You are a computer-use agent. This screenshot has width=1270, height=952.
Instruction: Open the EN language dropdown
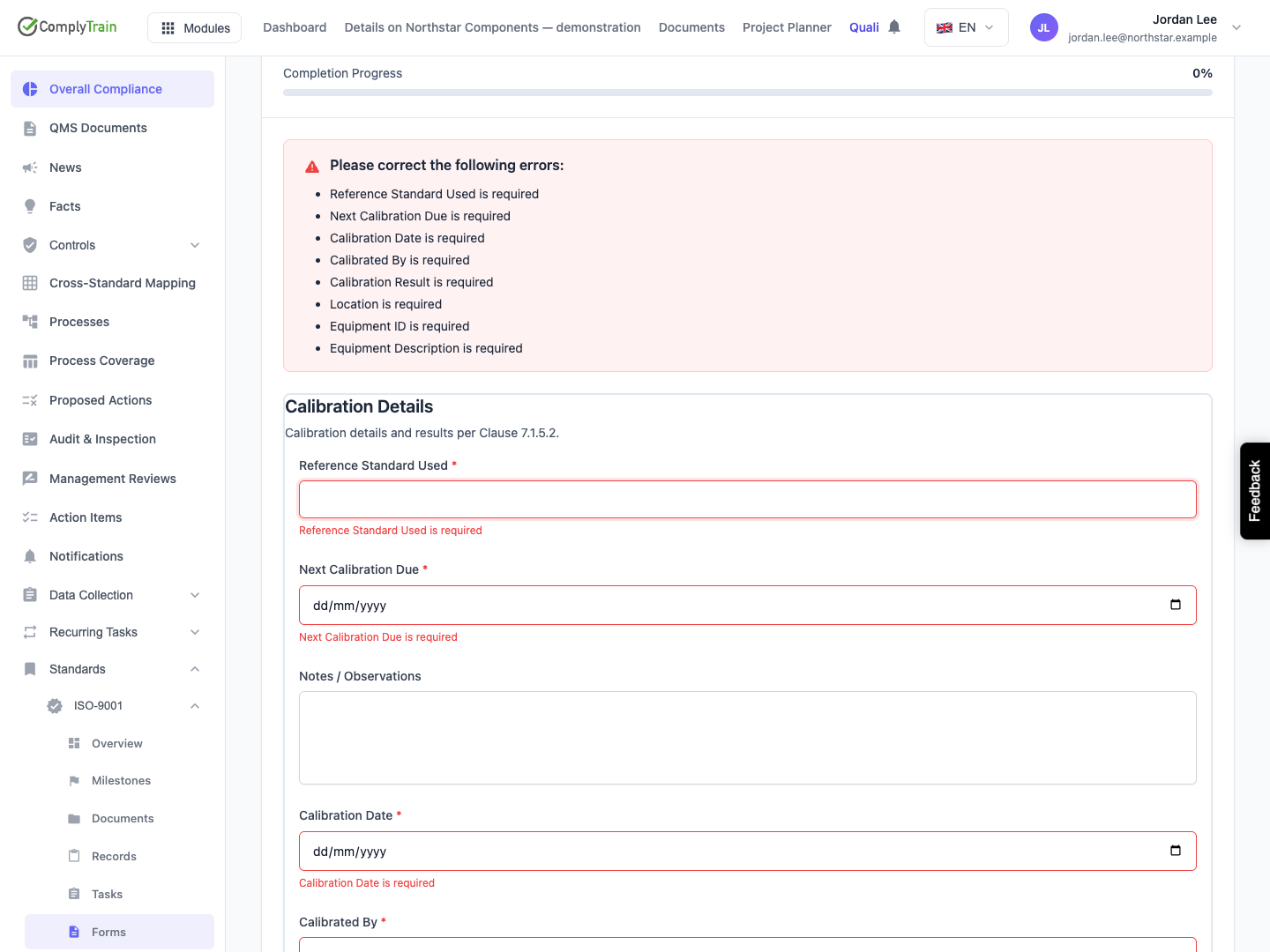coord(966,27)
